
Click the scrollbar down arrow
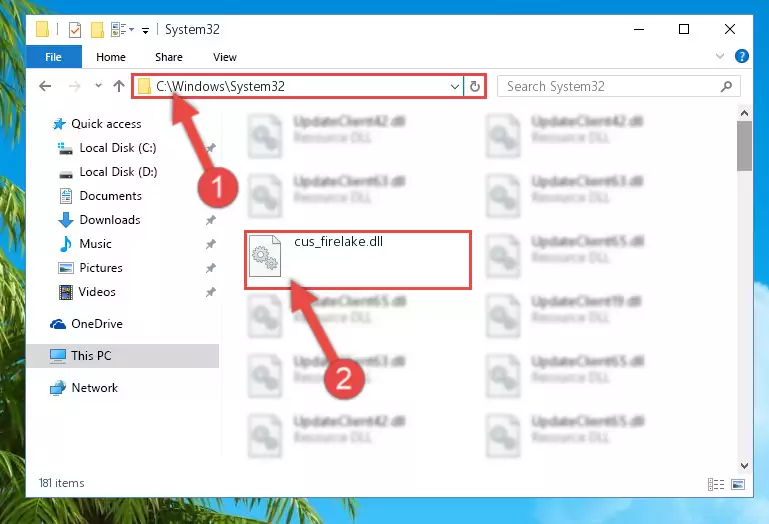tap(744, 466)
